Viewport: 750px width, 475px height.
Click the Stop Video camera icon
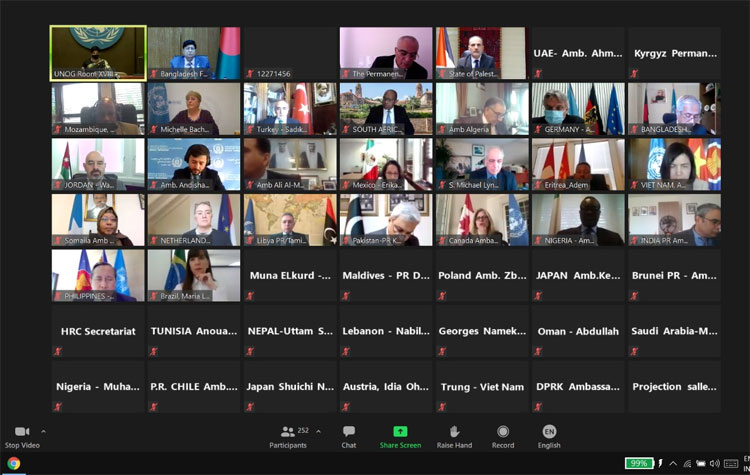[x=22, y=431]
